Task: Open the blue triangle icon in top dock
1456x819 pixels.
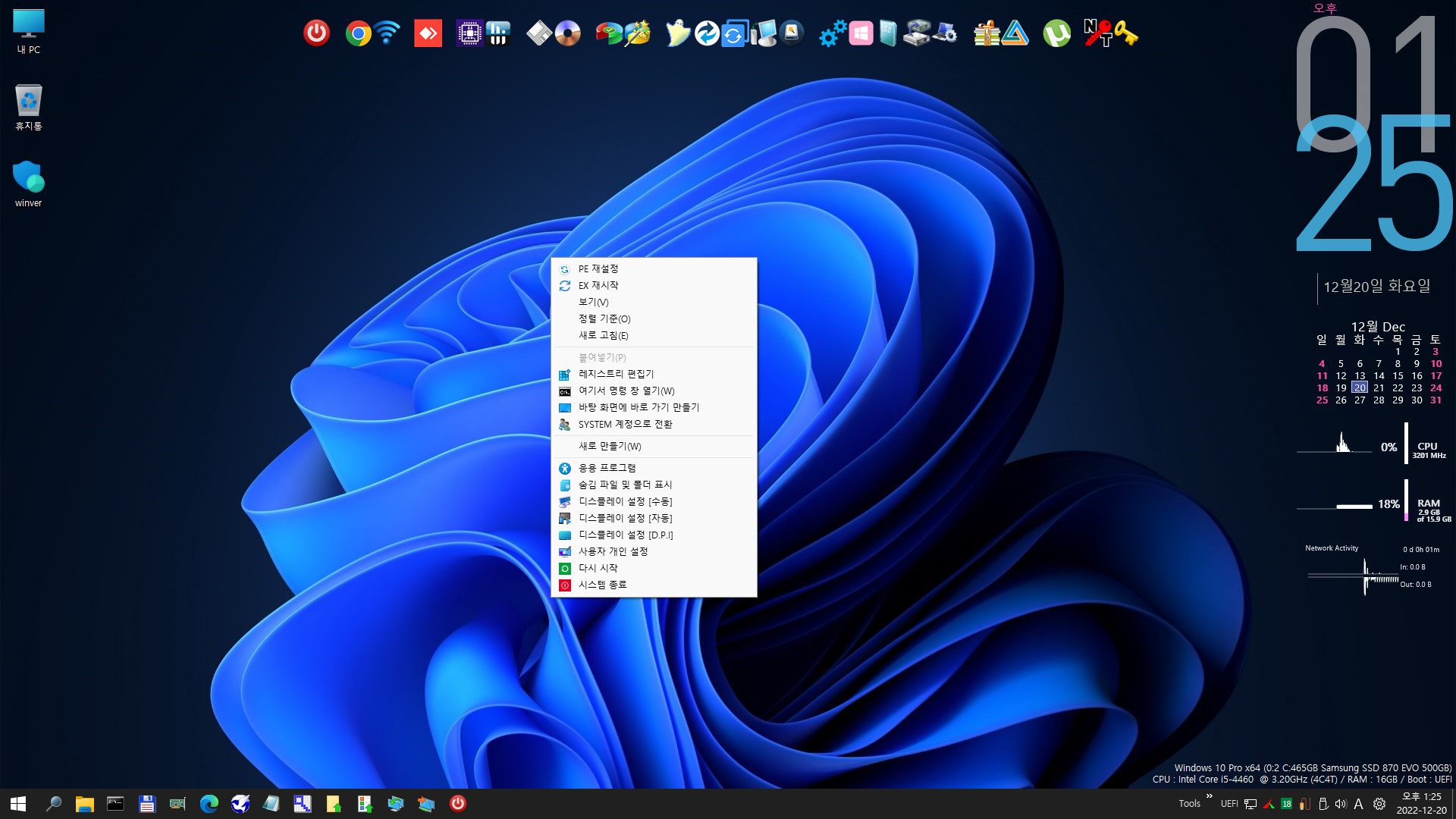Action: tap(1015, 33)
